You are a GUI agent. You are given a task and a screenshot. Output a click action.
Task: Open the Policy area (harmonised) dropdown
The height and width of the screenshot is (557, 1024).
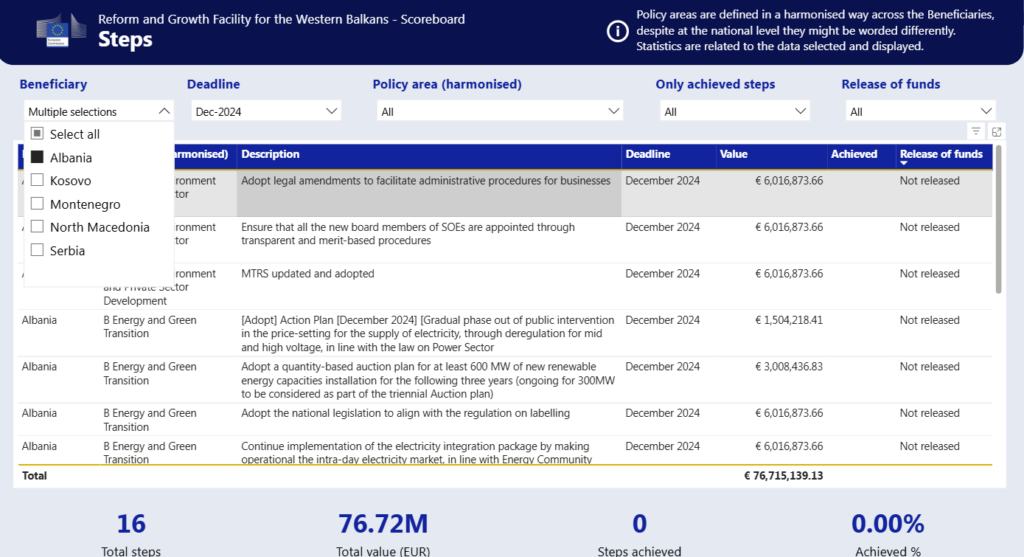tap(500, 112)
